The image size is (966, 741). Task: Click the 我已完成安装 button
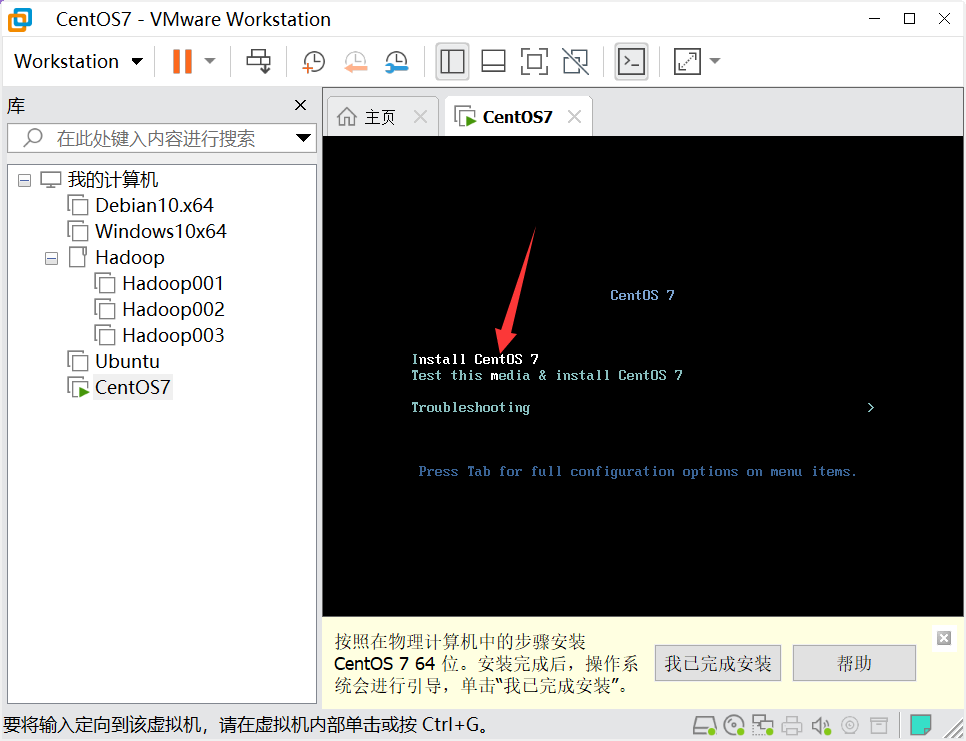click(718, 663)
